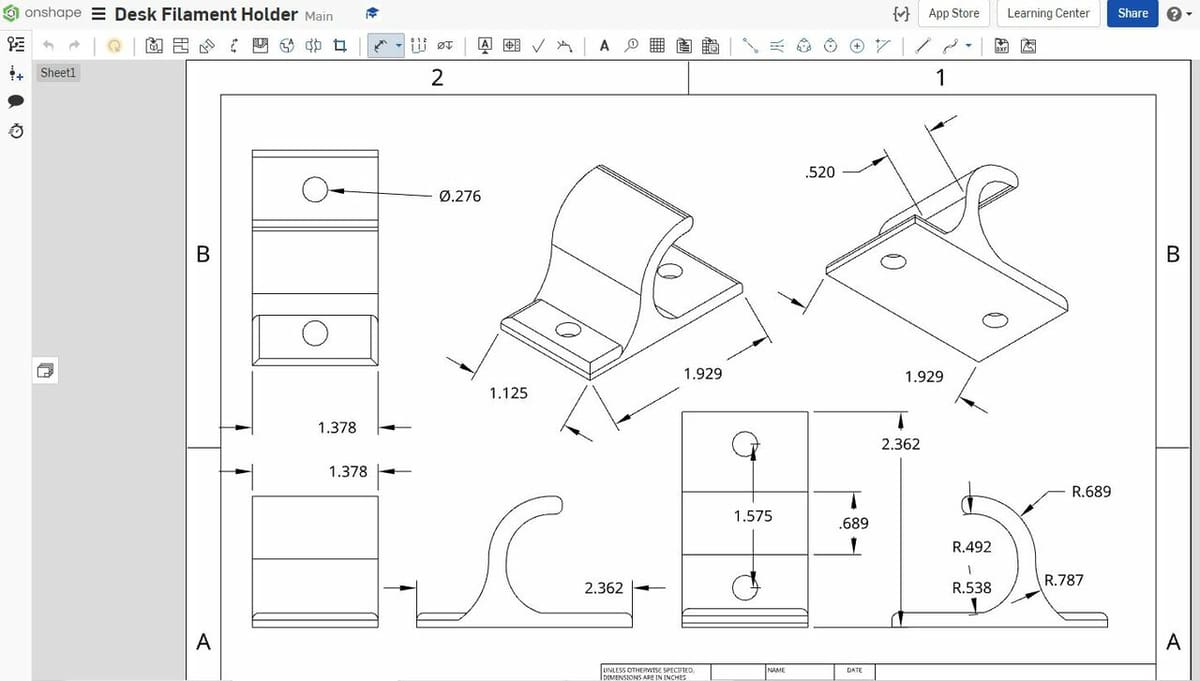The image size is (1200, 681).
Task: Select the R.689 radius dimension
Action: pos(1091,491)
